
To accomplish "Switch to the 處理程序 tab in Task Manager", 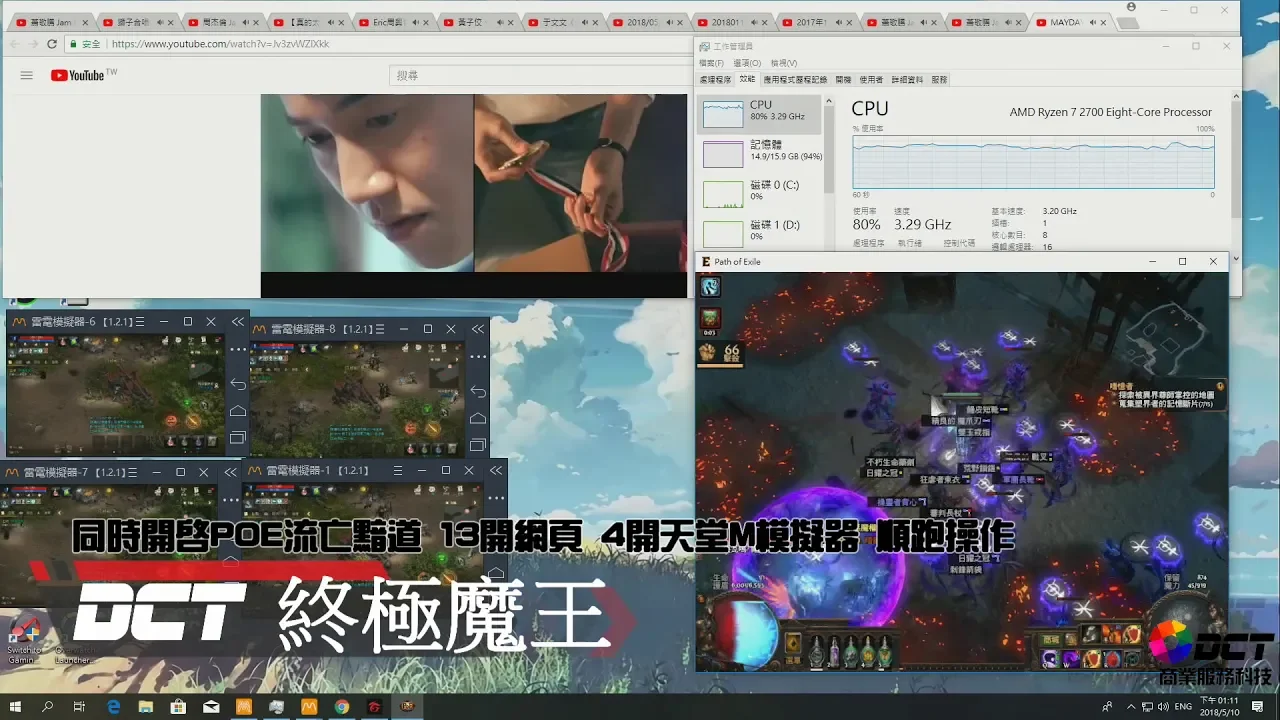I will [x=715, y=79].
